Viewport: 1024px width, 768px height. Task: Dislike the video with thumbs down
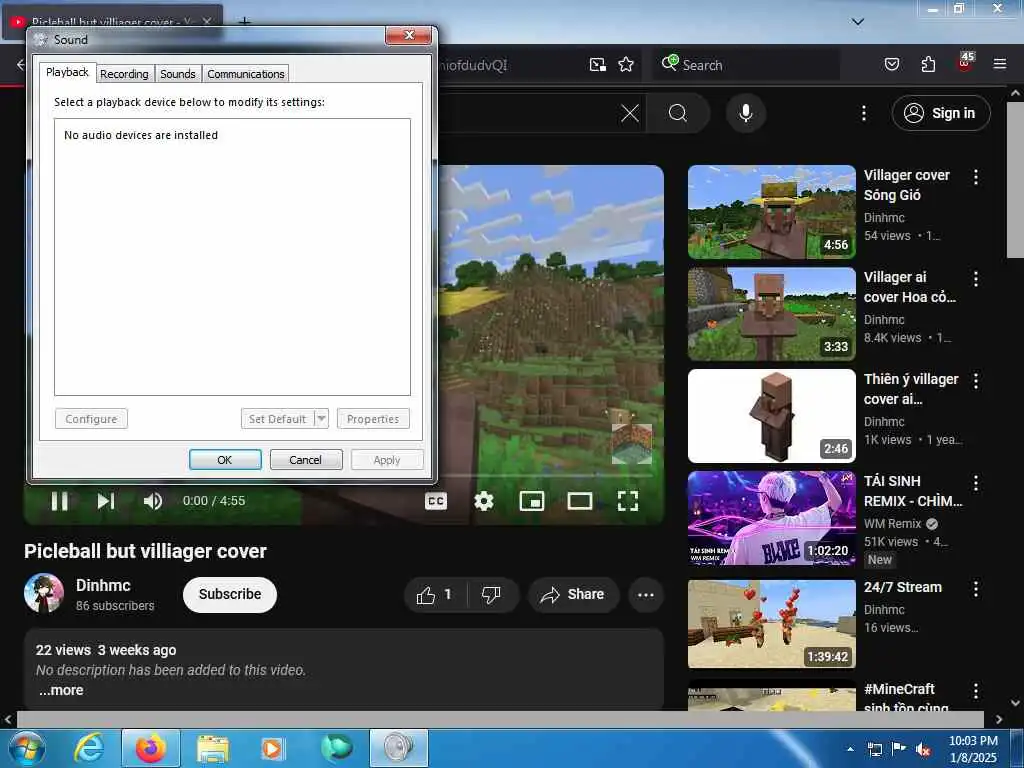491,594
